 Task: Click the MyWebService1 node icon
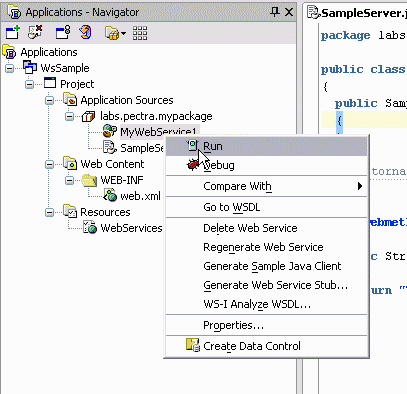(110, 131)
